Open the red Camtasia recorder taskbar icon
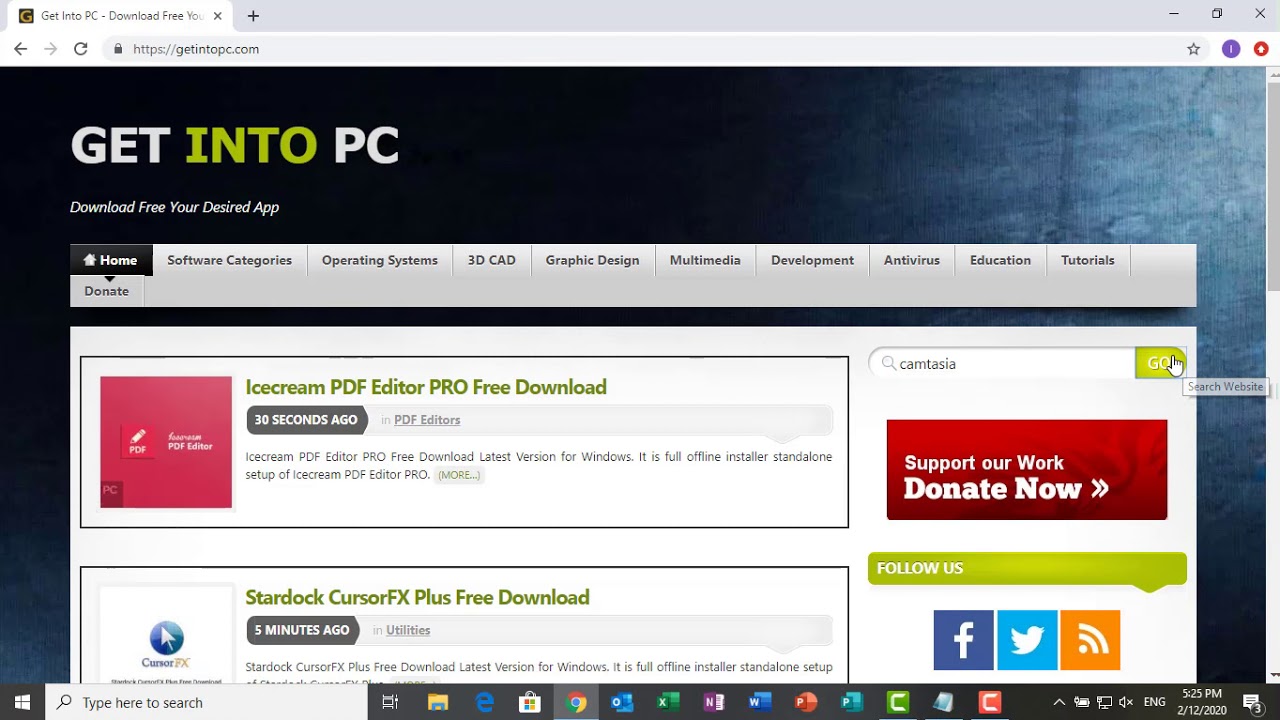The width and height of the screenshot is (1280, 720). (x=990, y=702)
